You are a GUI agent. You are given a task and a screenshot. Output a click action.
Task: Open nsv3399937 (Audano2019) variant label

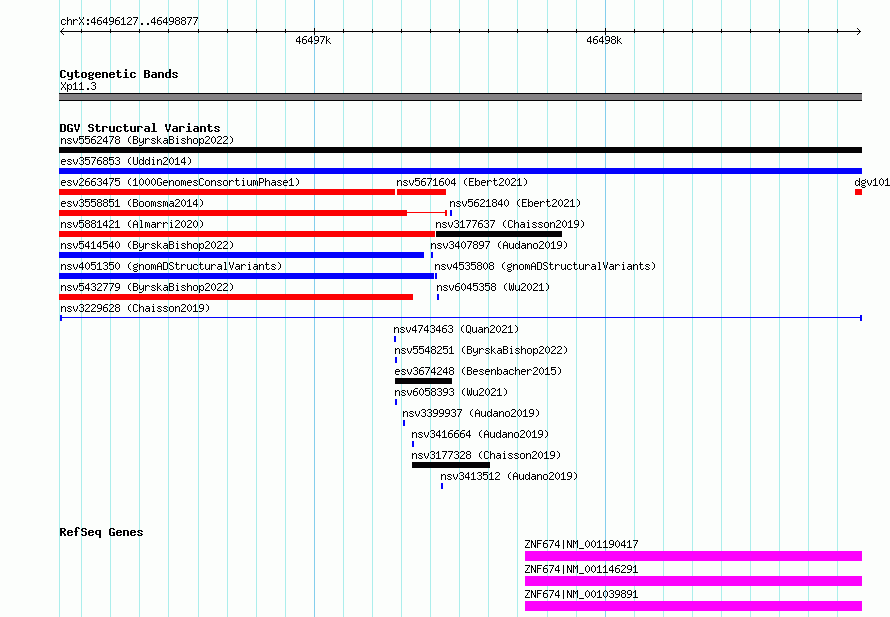(471, 413)
